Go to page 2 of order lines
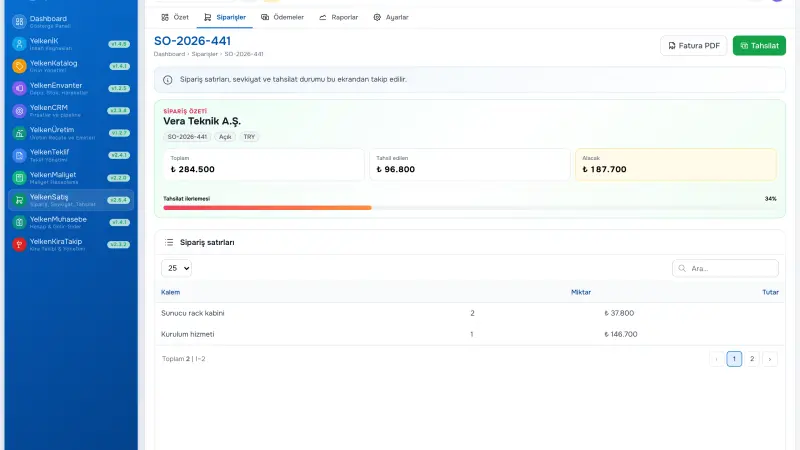This screenshot has width=800, height=450. [x=752, y=359]
